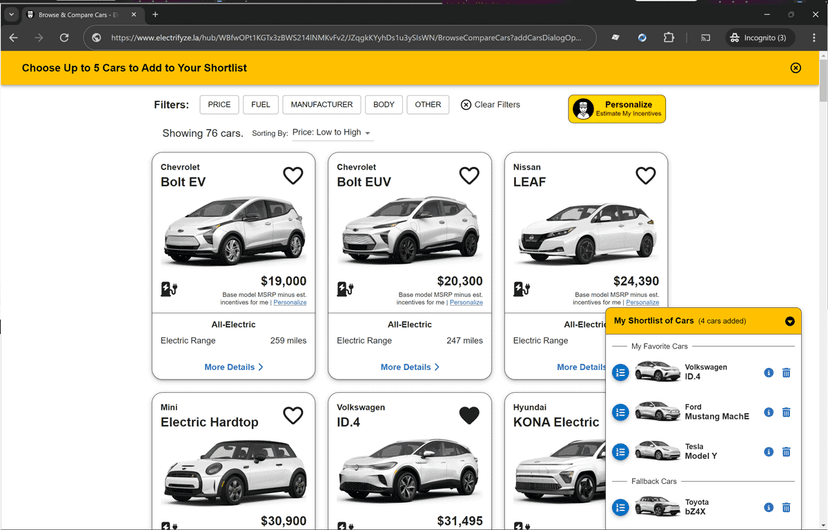Show info for Ford Mustang MachE
The width and height of the screenshot is (828, 530).
point(768,412)
